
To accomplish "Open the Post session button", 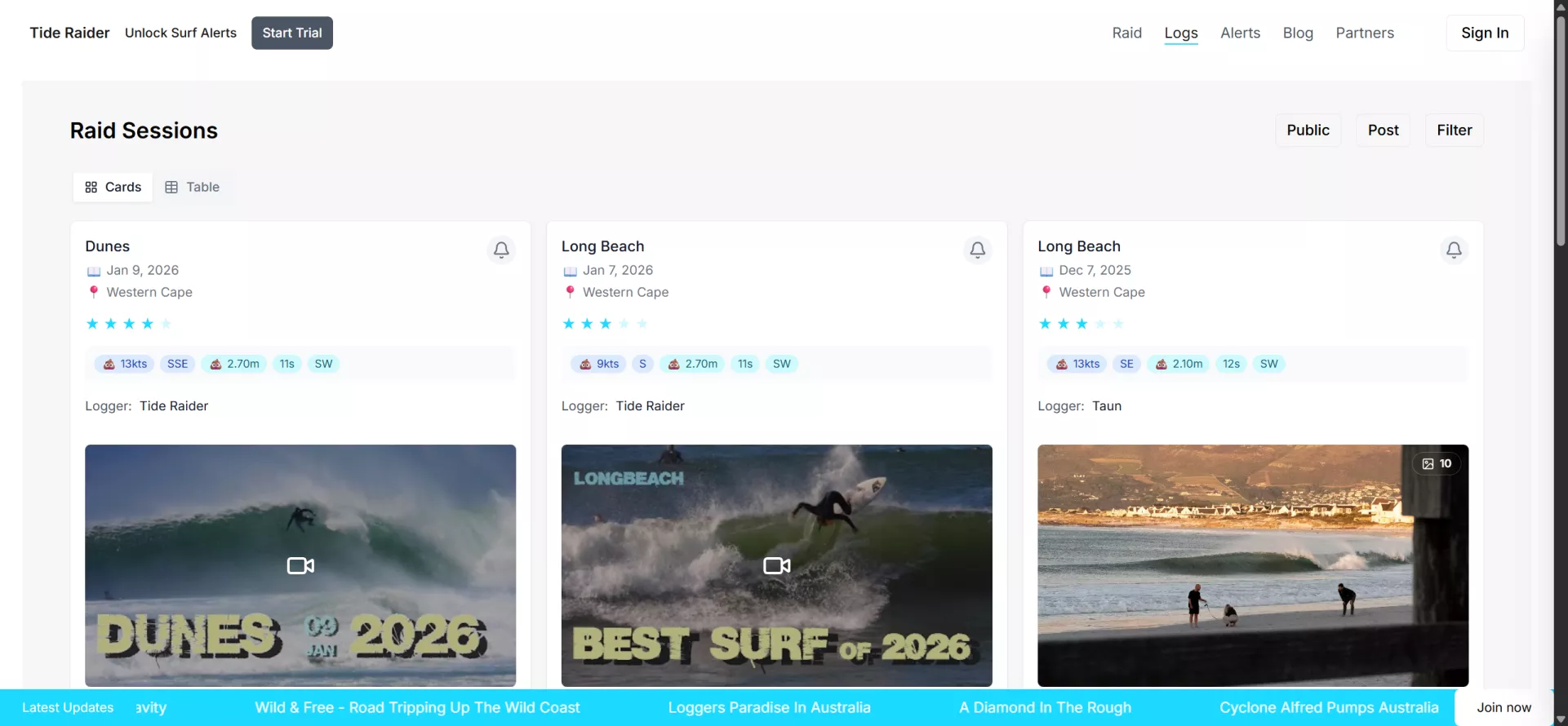I will point(1383,131).
